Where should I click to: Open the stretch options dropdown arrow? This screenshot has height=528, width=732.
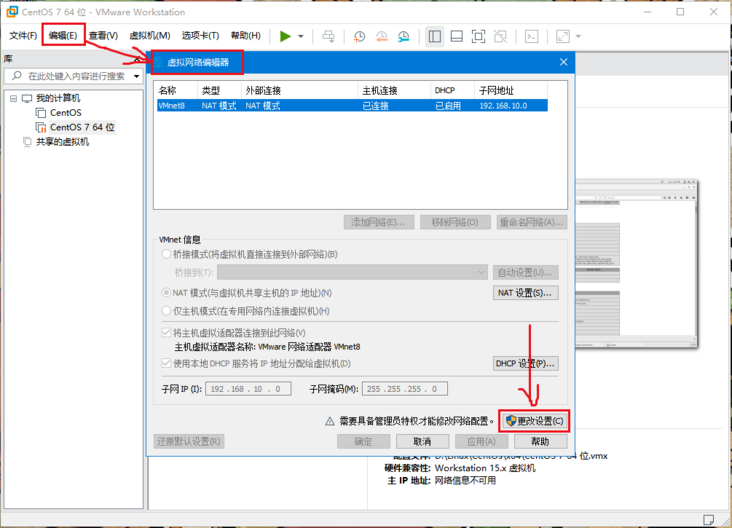coord(578,36)
